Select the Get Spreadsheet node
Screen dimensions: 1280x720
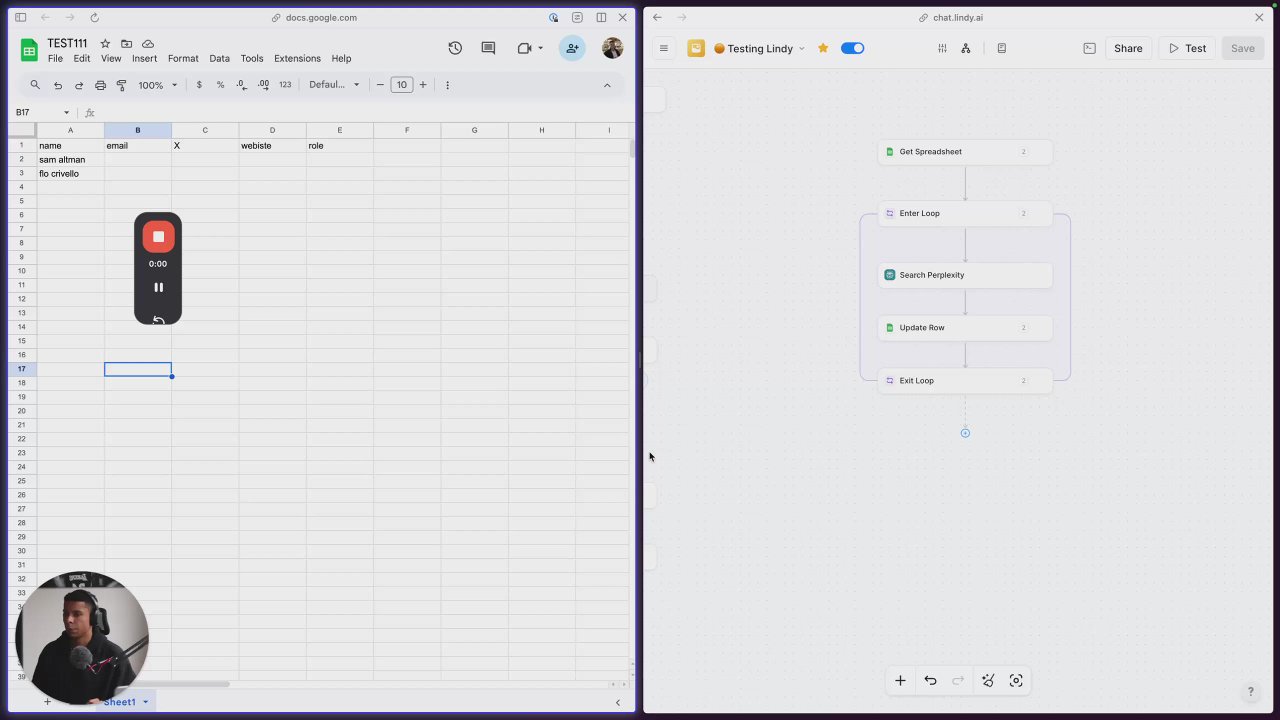tap(965, 152)
